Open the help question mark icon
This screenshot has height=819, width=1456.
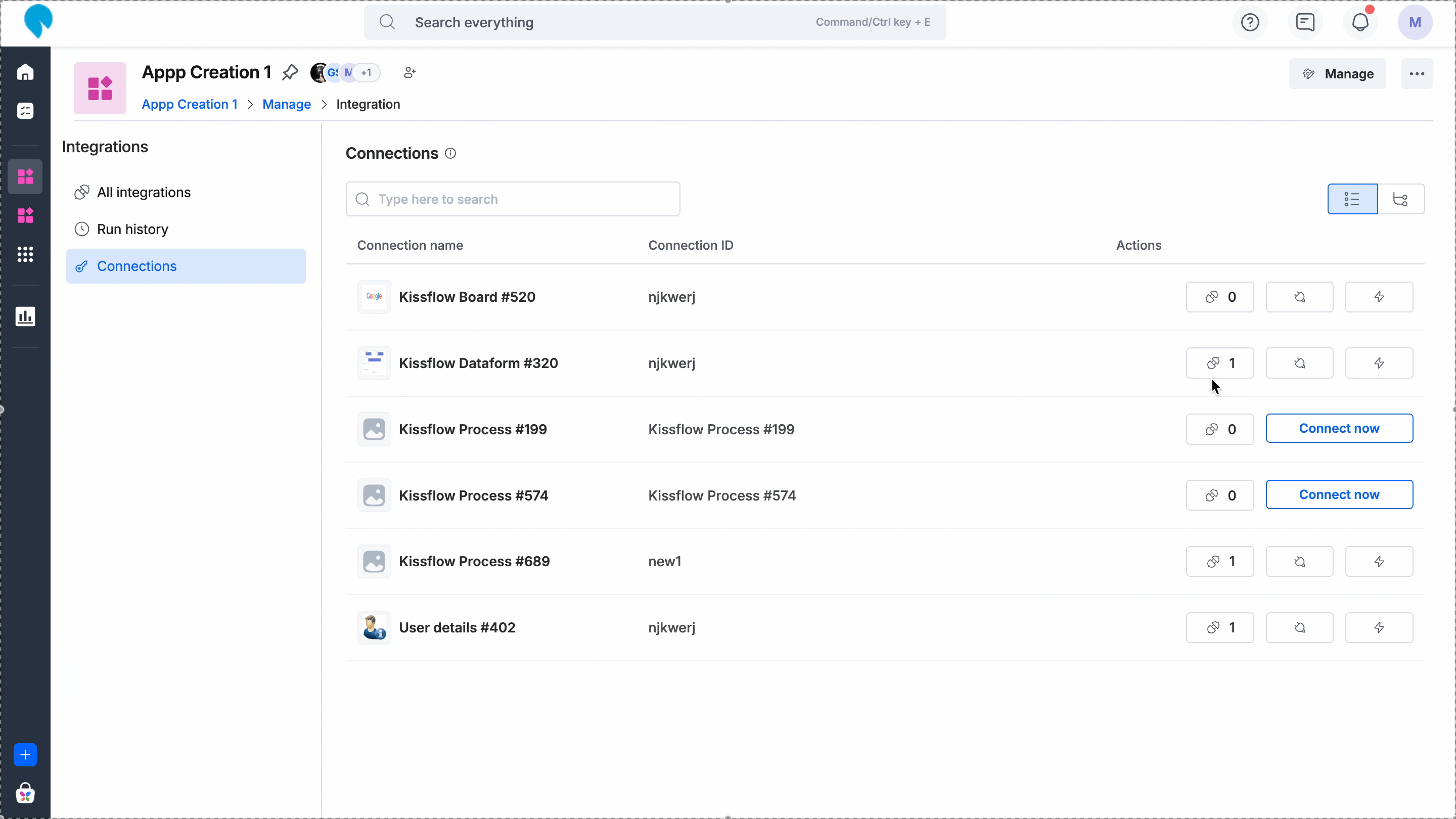pos(1250,23)
